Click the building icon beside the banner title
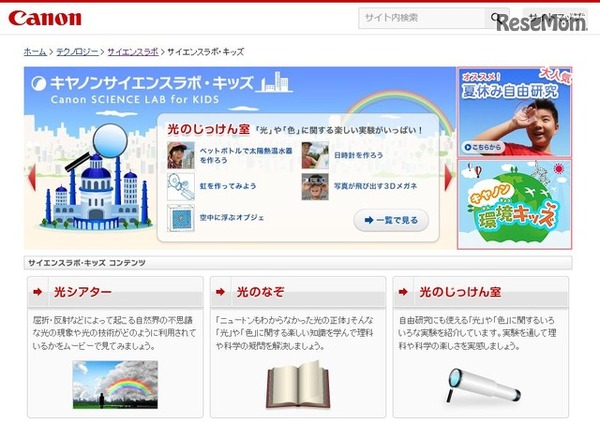Image resolution: width=600 pixels, height=422 pixels. 274,81
